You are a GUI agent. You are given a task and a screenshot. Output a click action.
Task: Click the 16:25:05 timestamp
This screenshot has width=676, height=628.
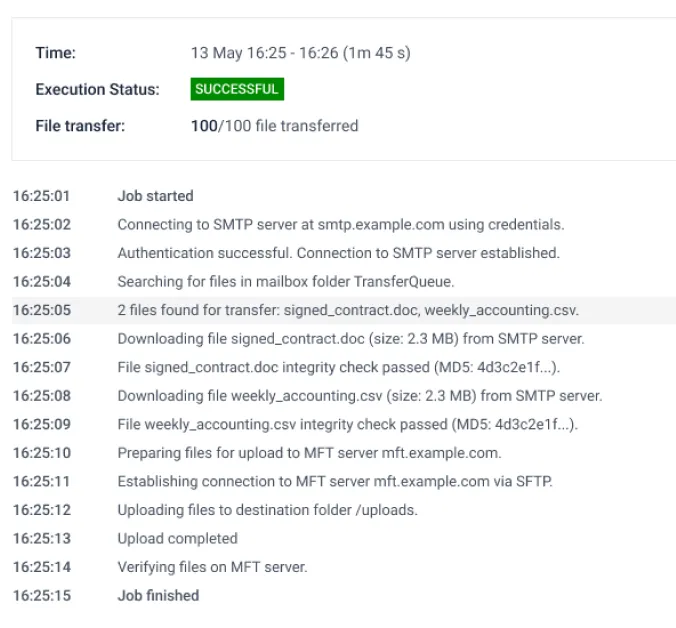tap(42, 310)
